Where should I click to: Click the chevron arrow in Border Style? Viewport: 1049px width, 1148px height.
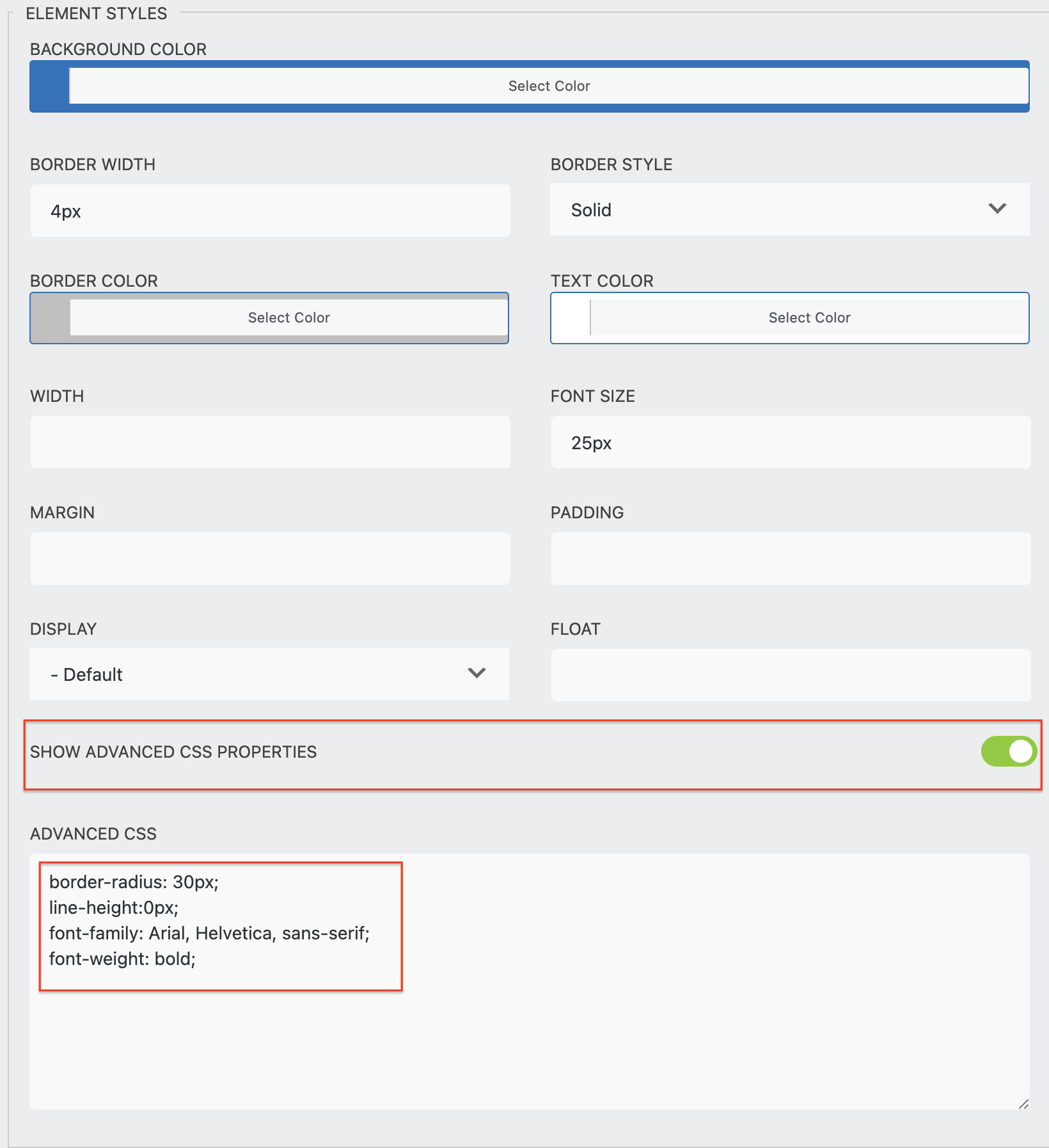click(x=997, y=209)
